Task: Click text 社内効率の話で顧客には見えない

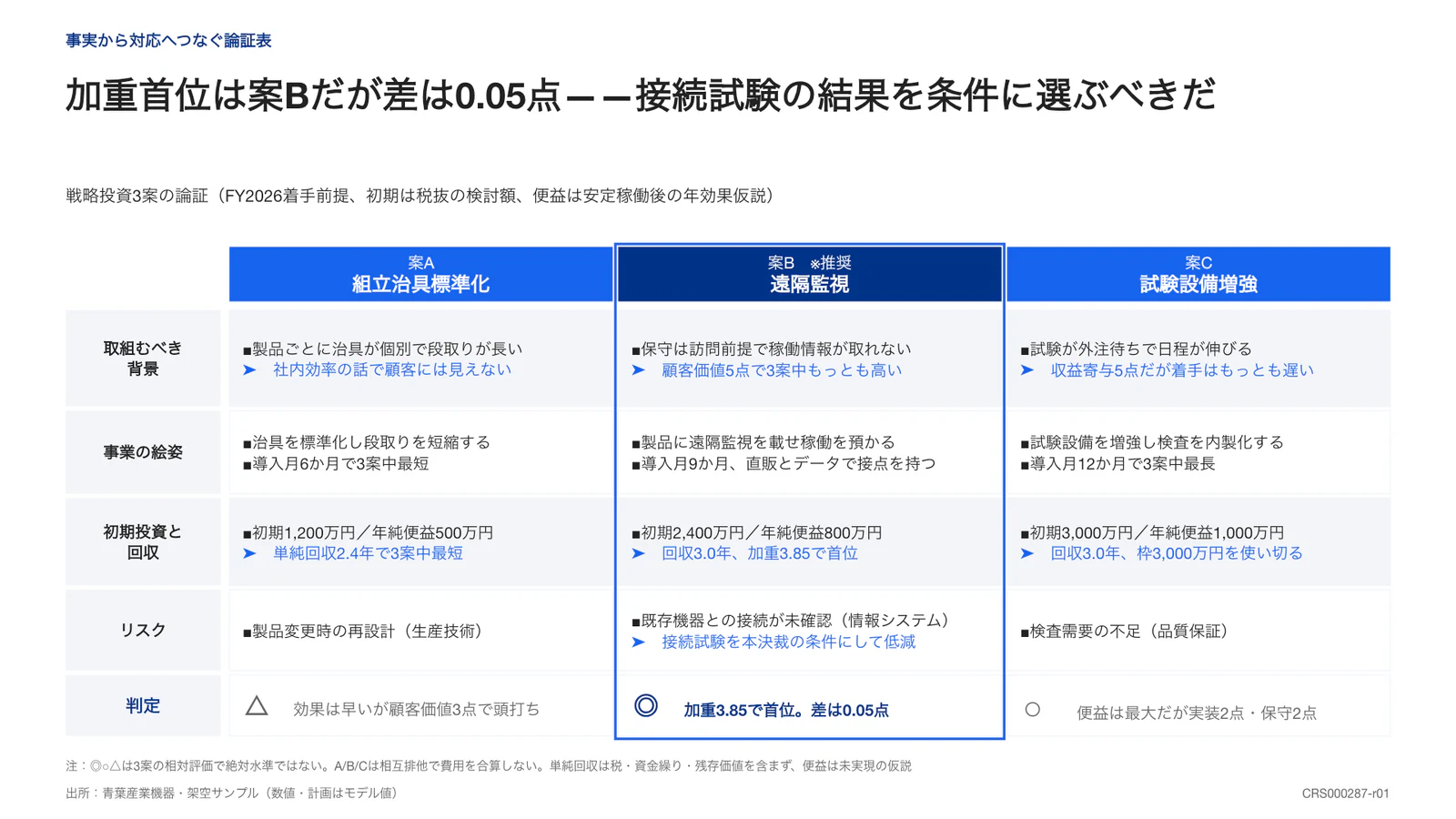Action: point(392,369)
